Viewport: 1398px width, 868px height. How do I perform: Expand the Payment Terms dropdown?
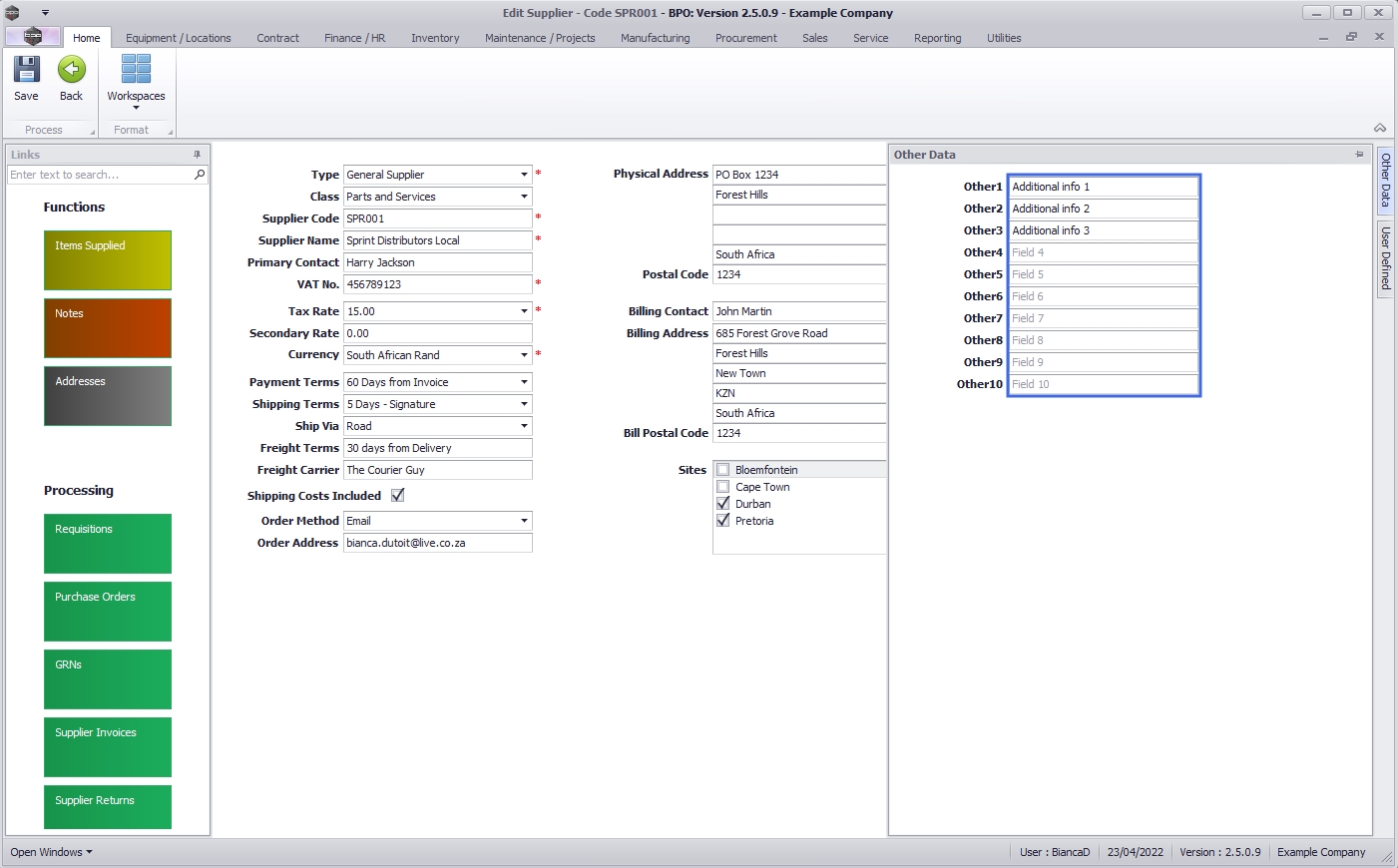(524, 382)
